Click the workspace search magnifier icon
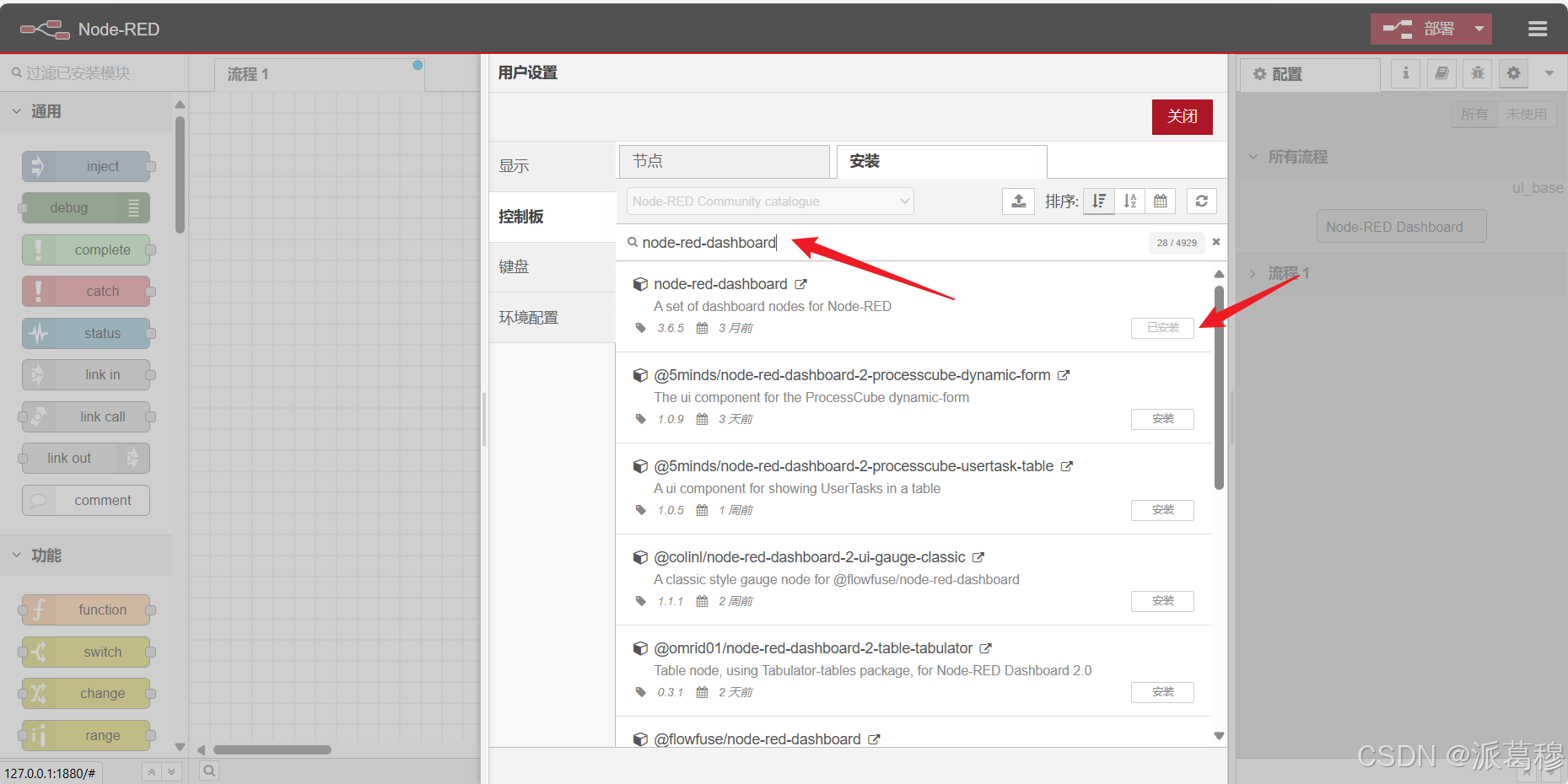The height and width of the screenshot is (784, 1568). 209,771
